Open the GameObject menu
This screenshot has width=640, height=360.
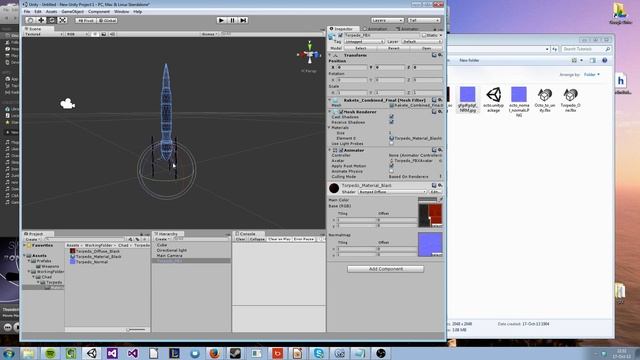72,12
